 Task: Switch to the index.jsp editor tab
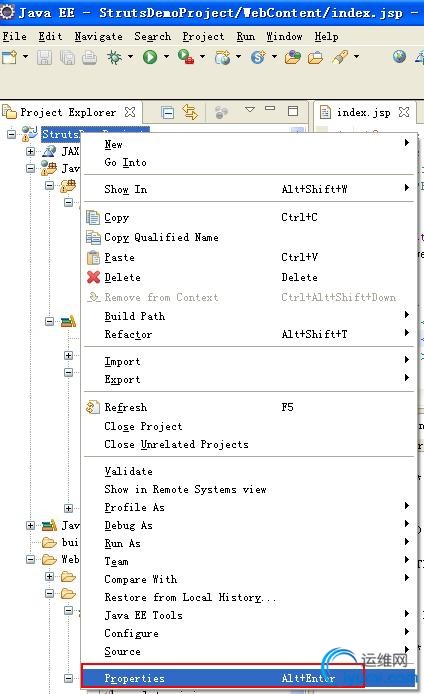[364, 112]
